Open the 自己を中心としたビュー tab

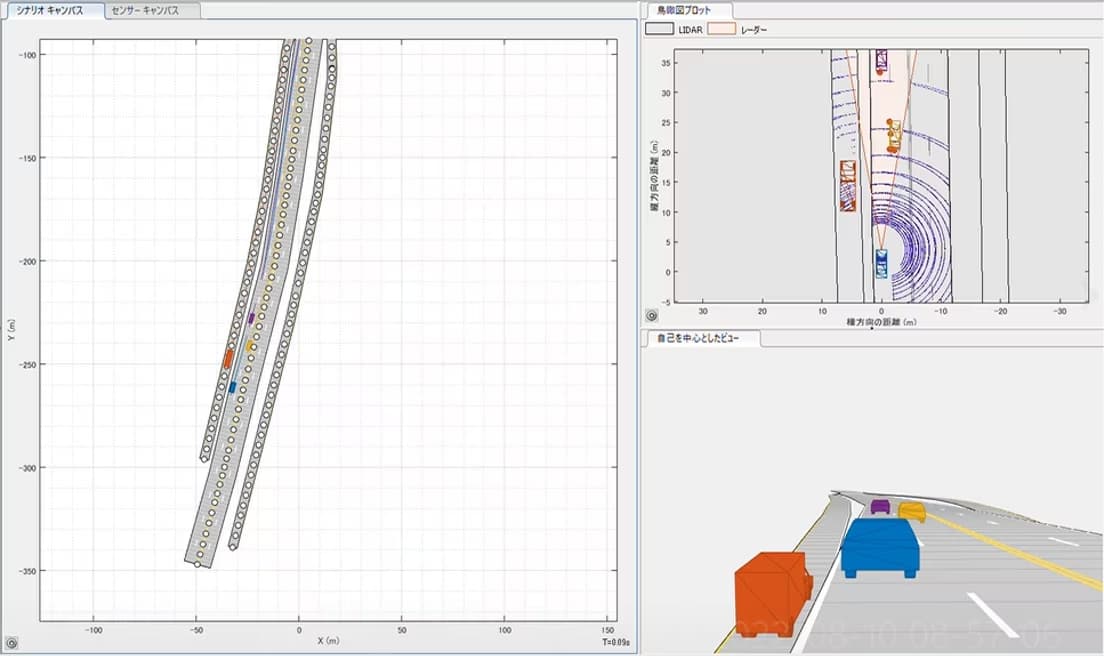pyautogui.click(x=700, y=340)
